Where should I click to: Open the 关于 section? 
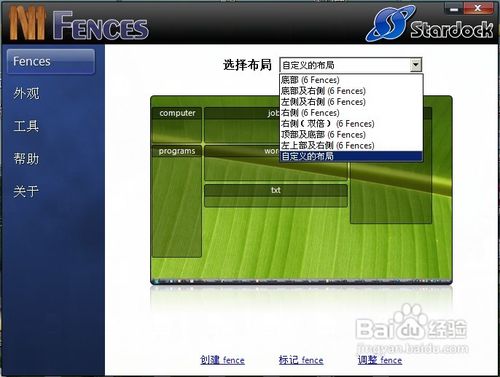pyautogui.click(x=26, y=191)
